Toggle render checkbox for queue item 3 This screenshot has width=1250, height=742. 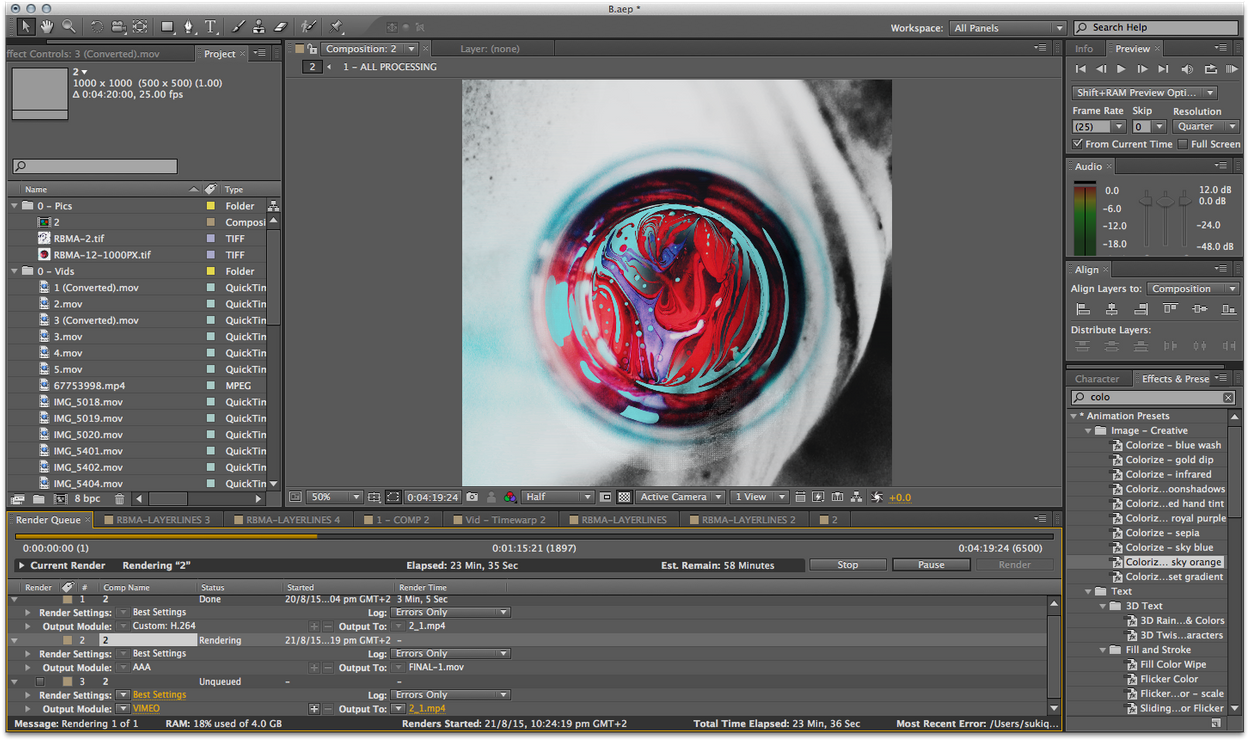(x=40, y=681)
